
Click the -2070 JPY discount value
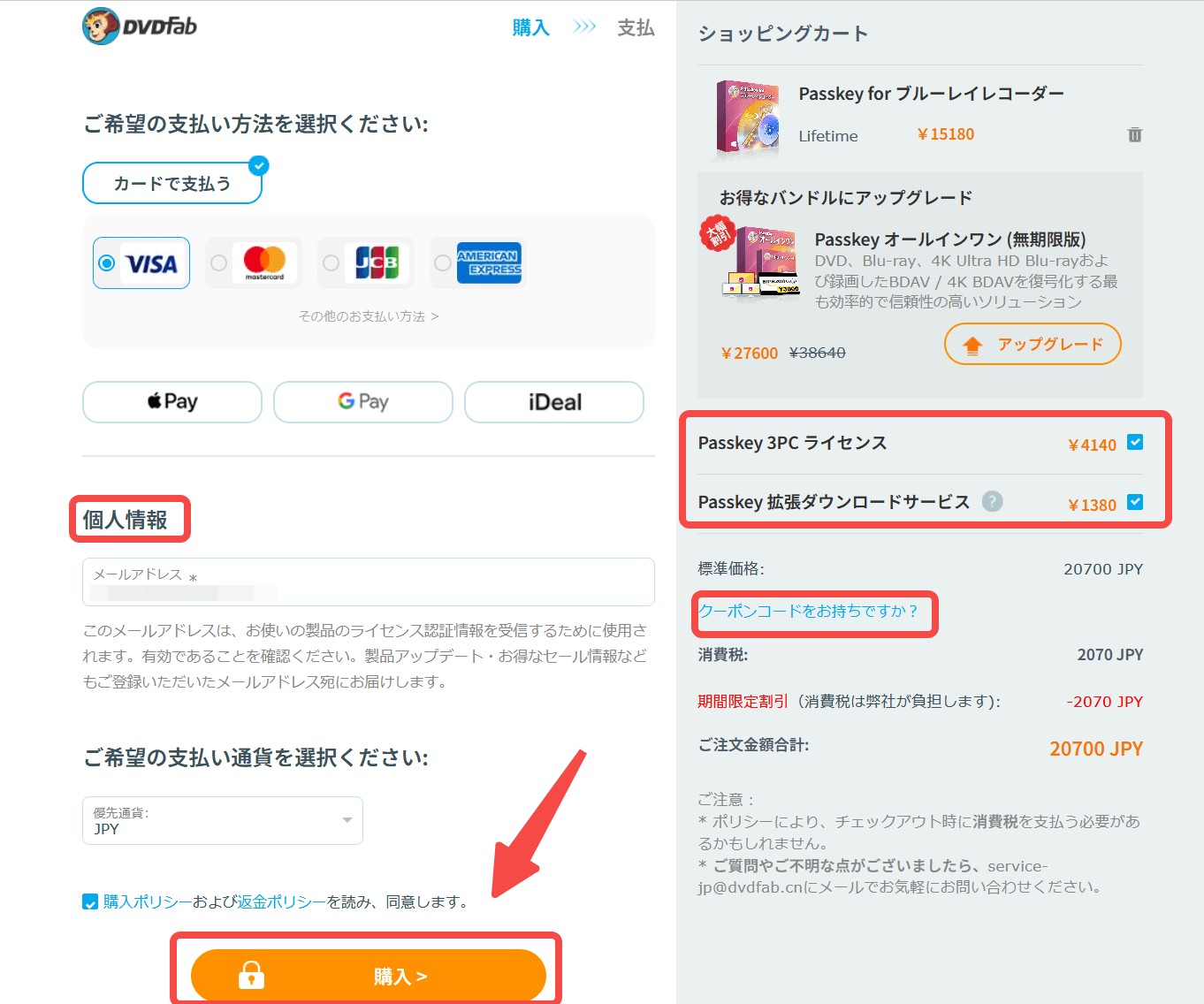[1105, 702]
